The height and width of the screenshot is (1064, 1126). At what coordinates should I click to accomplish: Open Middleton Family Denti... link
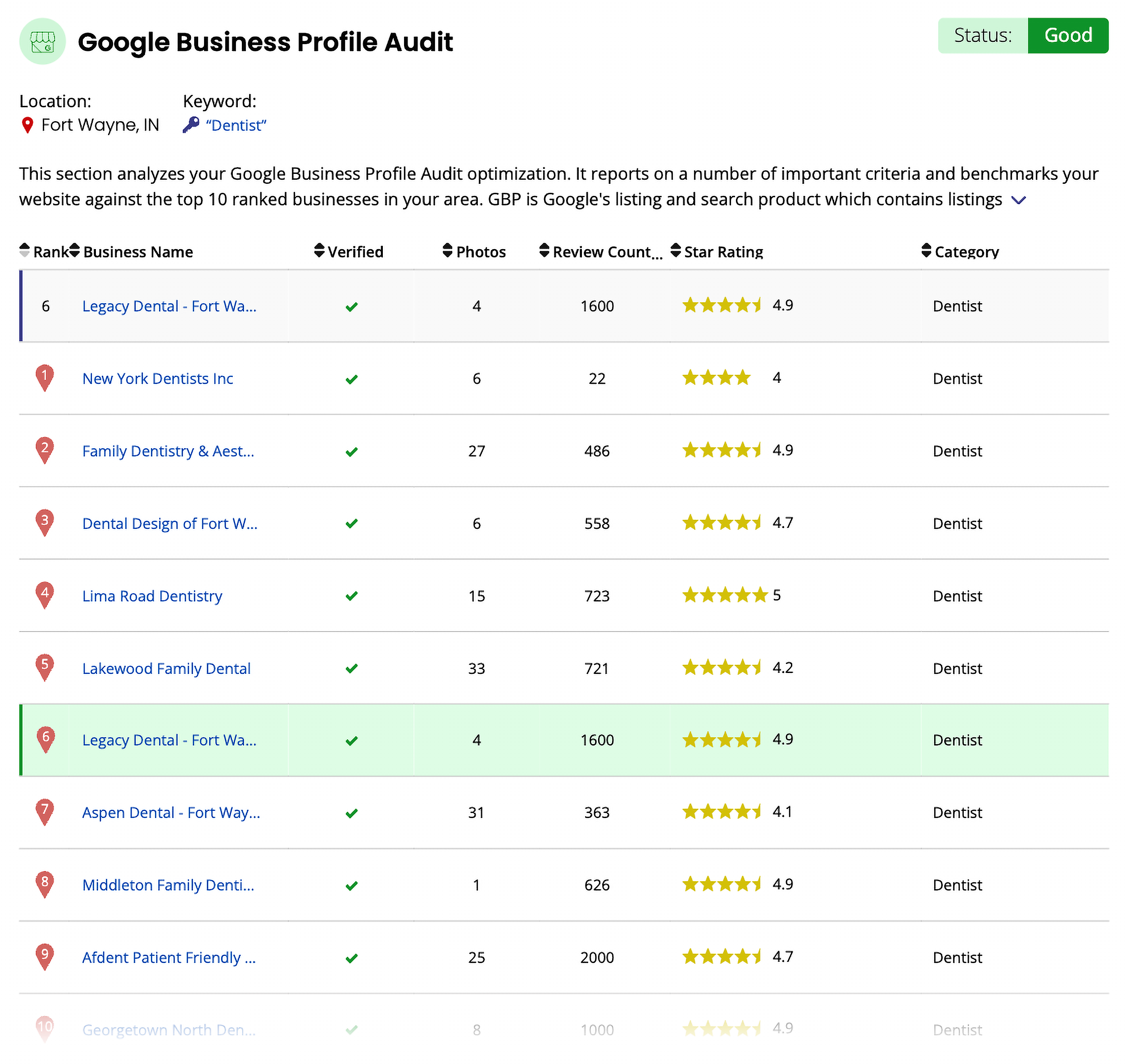pyautogui.click(x=168, y=885)
